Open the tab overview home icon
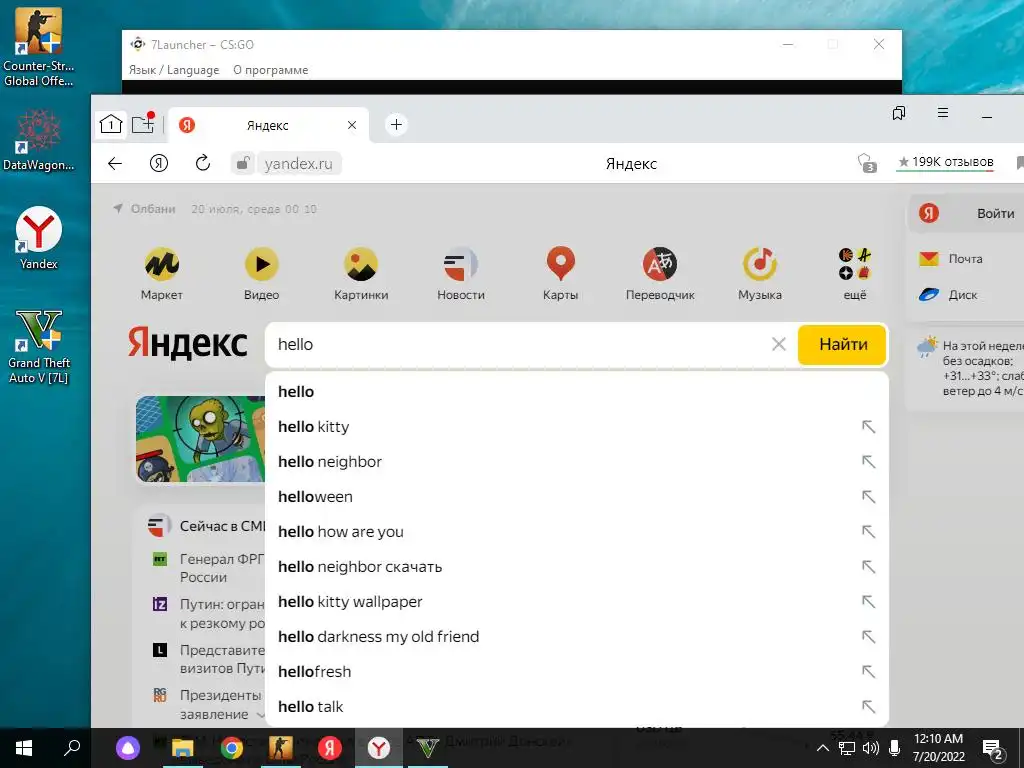Image resolution: width=1024 pixels, height=768 pixels. click(x=111, y=124)
